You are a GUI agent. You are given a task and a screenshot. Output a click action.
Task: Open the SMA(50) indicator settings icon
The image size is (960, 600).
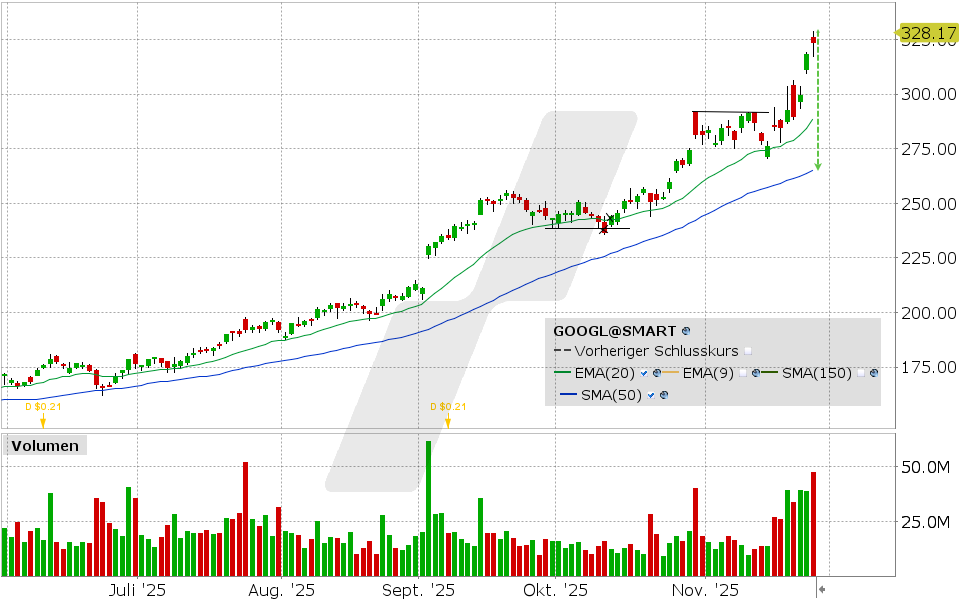(x=664, y=394)
